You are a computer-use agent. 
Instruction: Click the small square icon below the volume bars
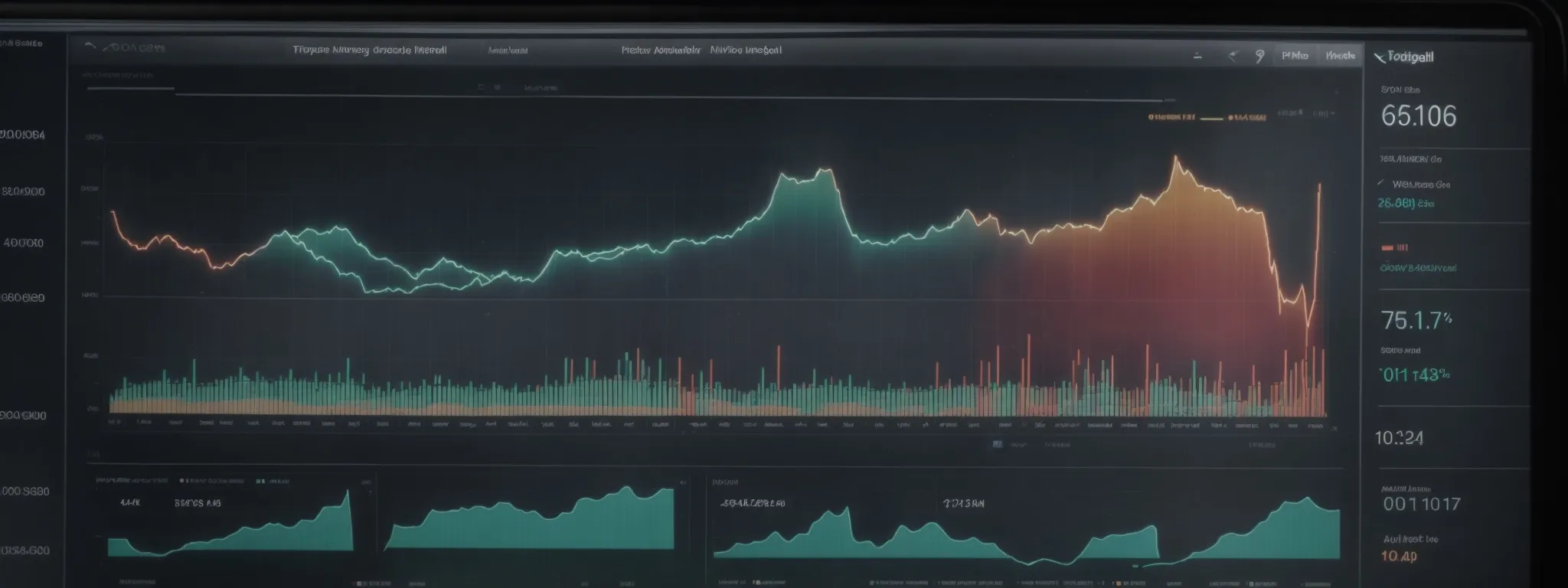(x=997, y=443)
